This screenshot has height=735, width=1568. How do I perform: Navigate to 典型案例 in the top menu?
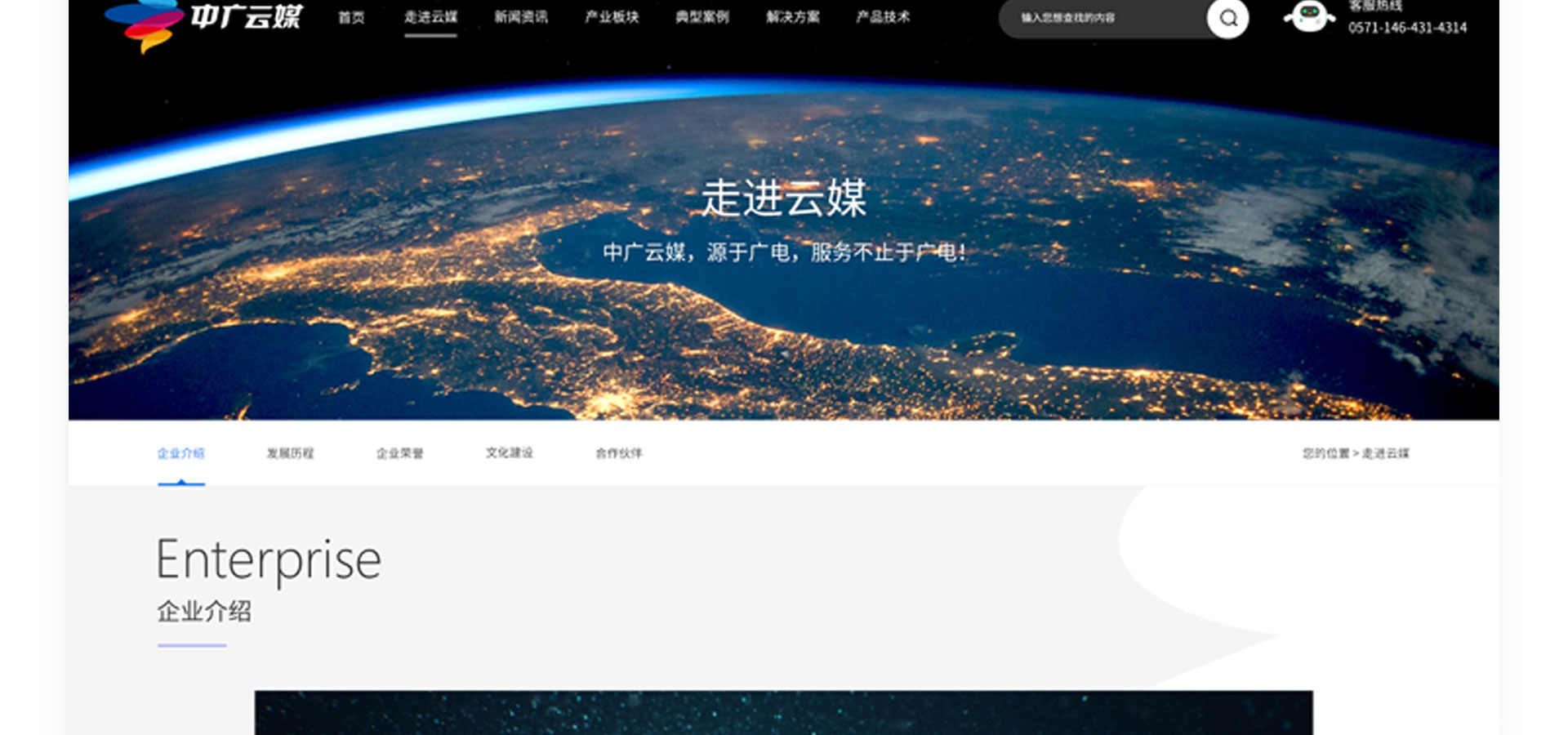pos(702,17)
